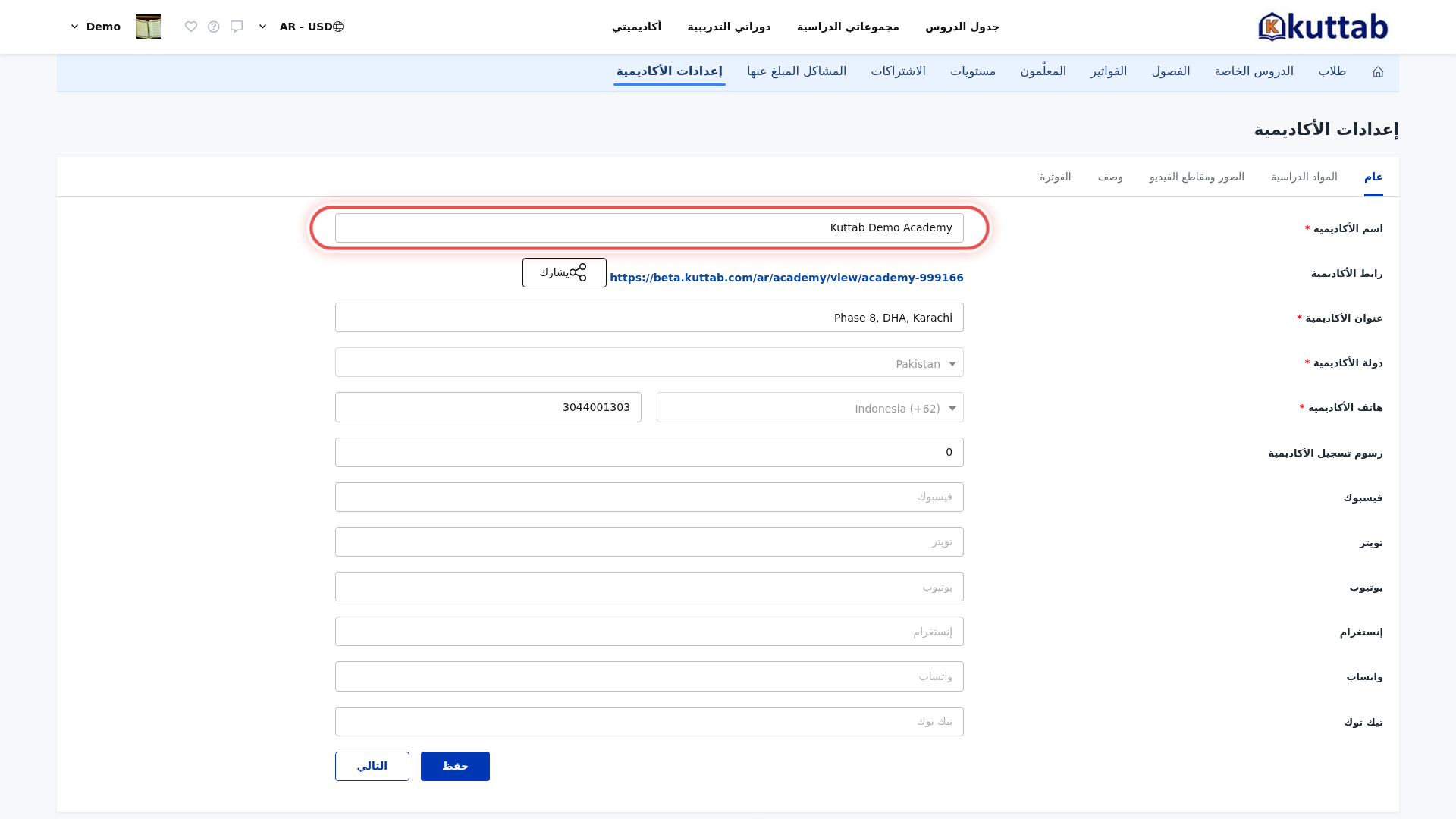Select the الاشتراكات section tab

tap(898, 71)
